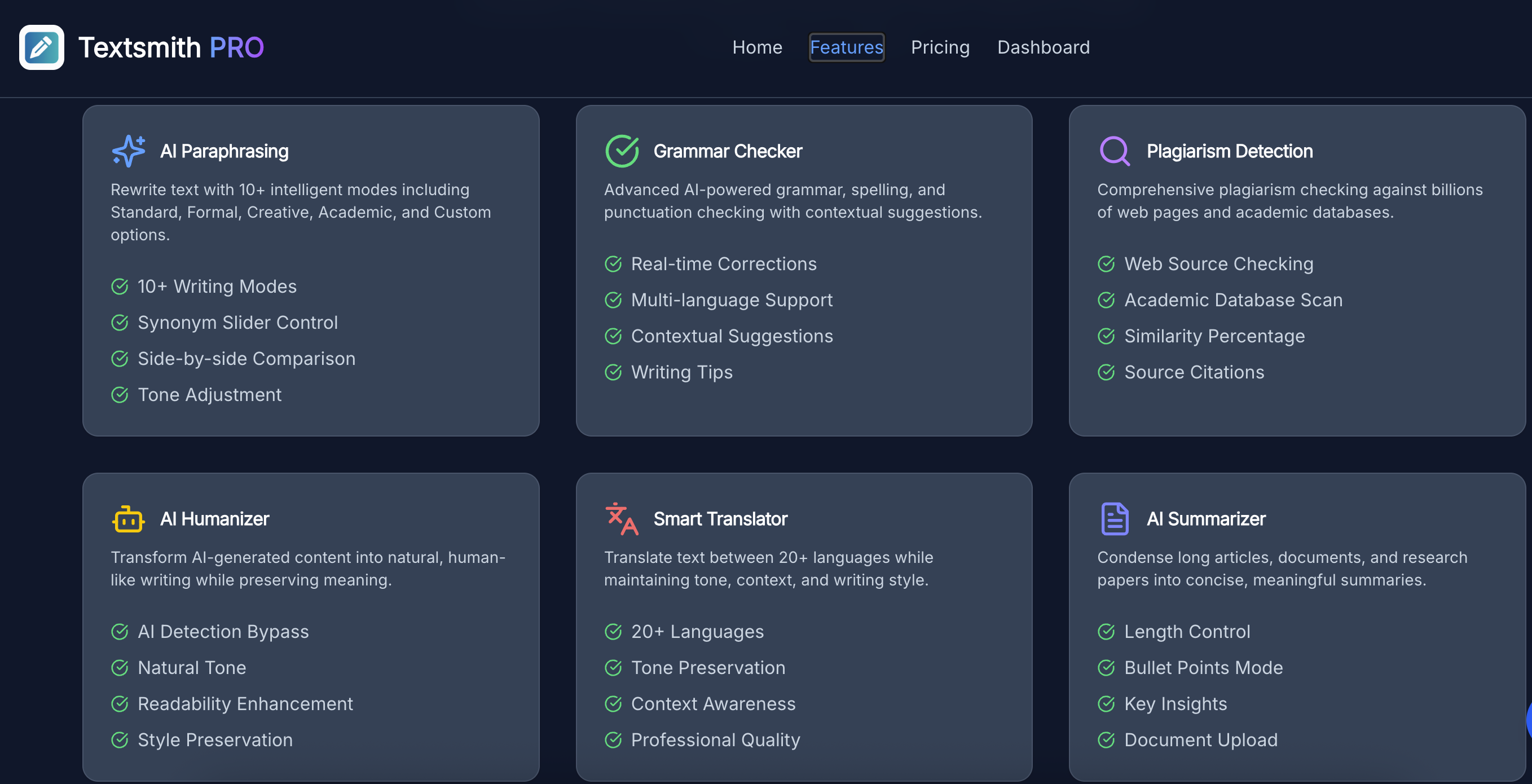Click the Smart Translator translation icon
Screen dimensions: 1532x784
620,519
